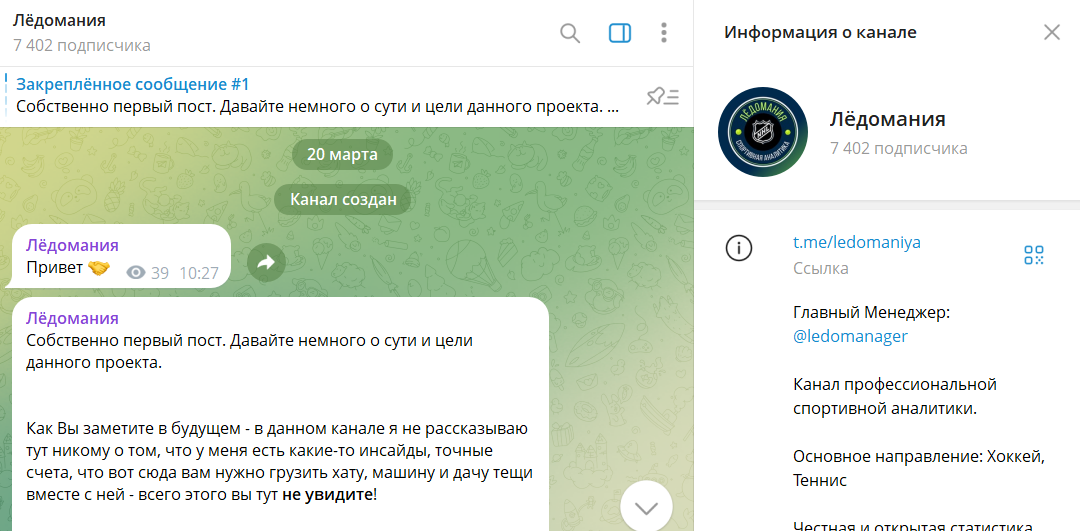
Task: Click the 'Основное направление: Хоккей' text
Action: click(x=920, y=457)
